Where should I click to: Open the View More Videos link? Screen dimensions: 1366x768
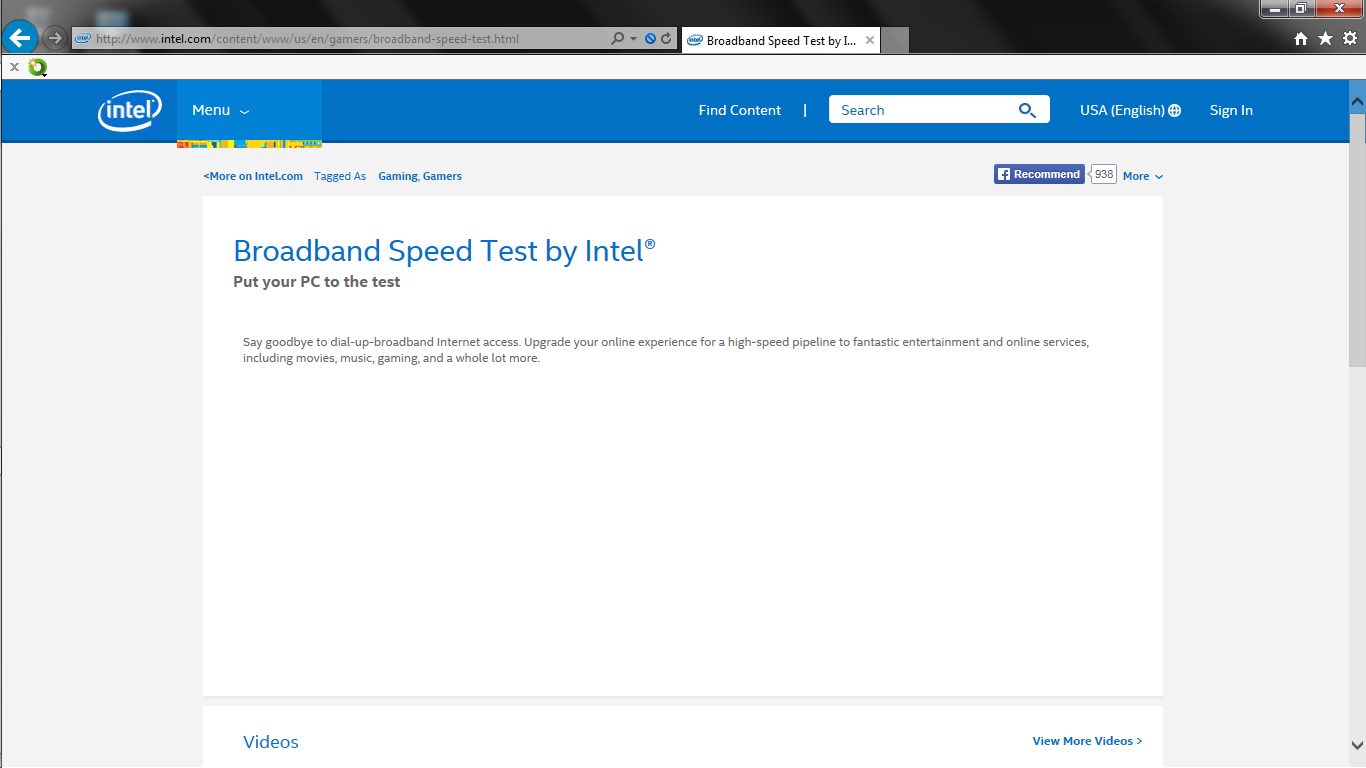coord(1087,741)
